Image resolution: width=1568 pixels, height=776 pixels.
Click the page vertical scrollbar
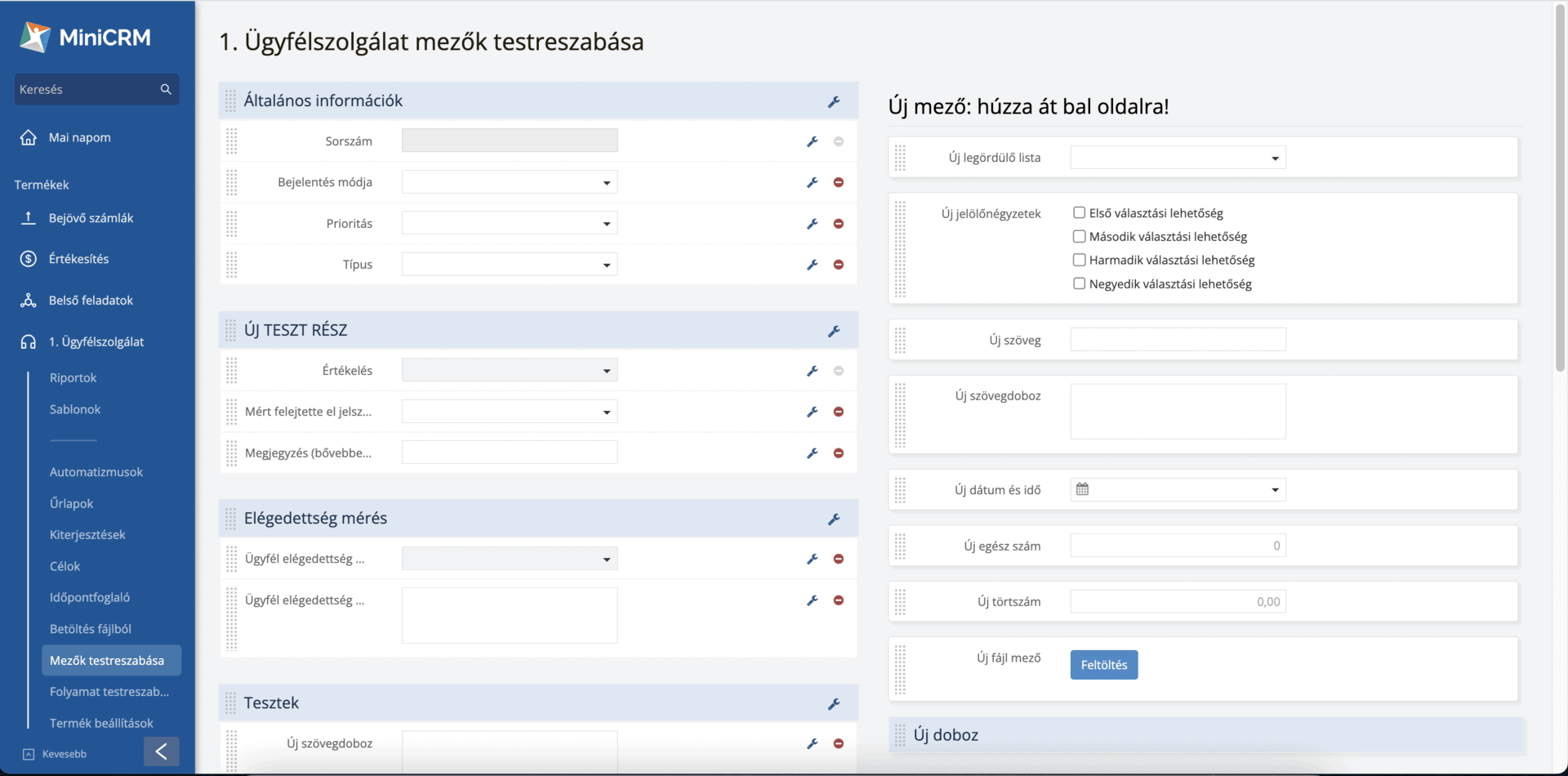coord(1560,188)
